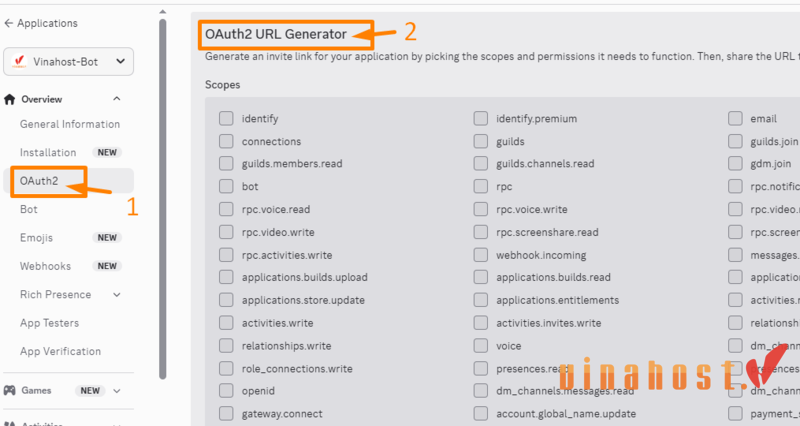Screen dimensions: 800x426
Task: Open the Bot settings page
Action: pyautogui.click(x=29, y=210)
